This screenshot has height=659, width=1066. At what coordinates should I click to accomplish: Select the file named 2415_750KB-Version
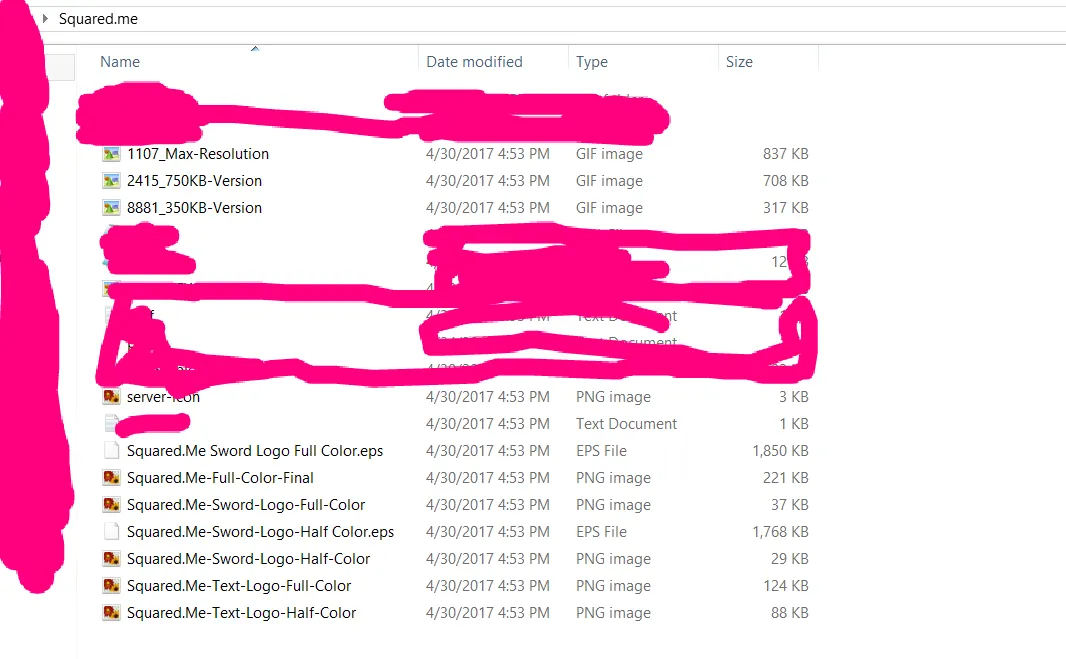(194, 181)
